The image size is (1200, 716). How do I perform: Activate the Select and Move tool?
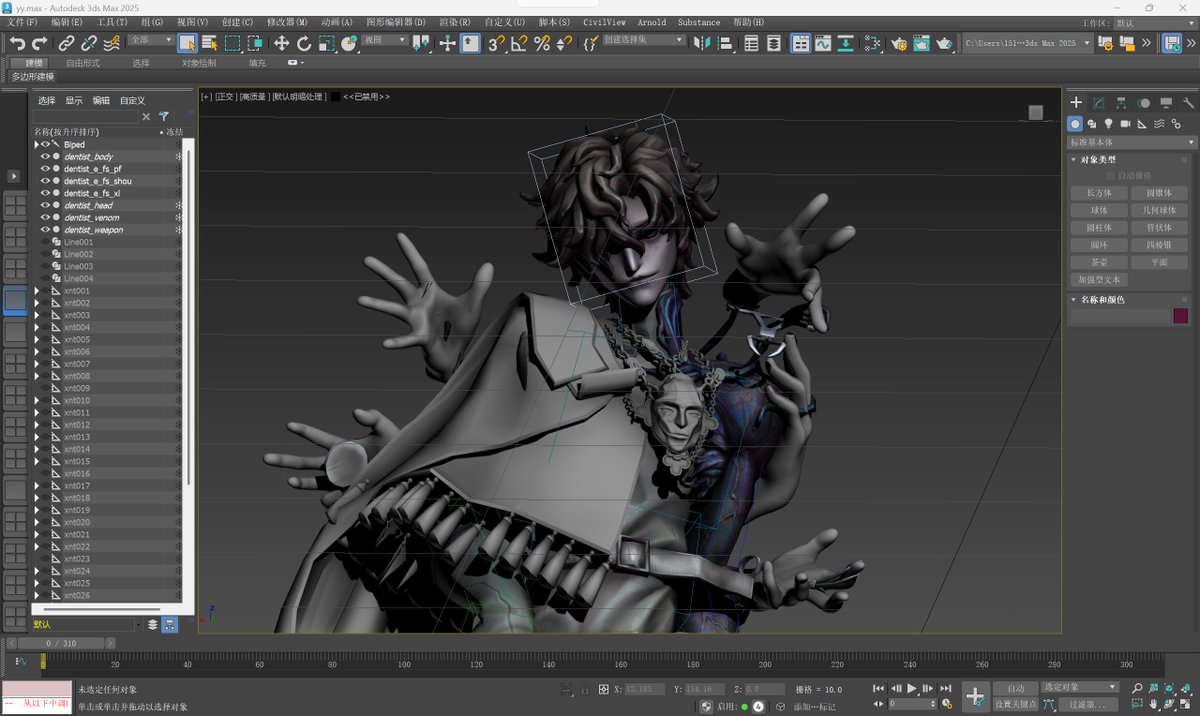pyautogui.click(x=281, y=43)
